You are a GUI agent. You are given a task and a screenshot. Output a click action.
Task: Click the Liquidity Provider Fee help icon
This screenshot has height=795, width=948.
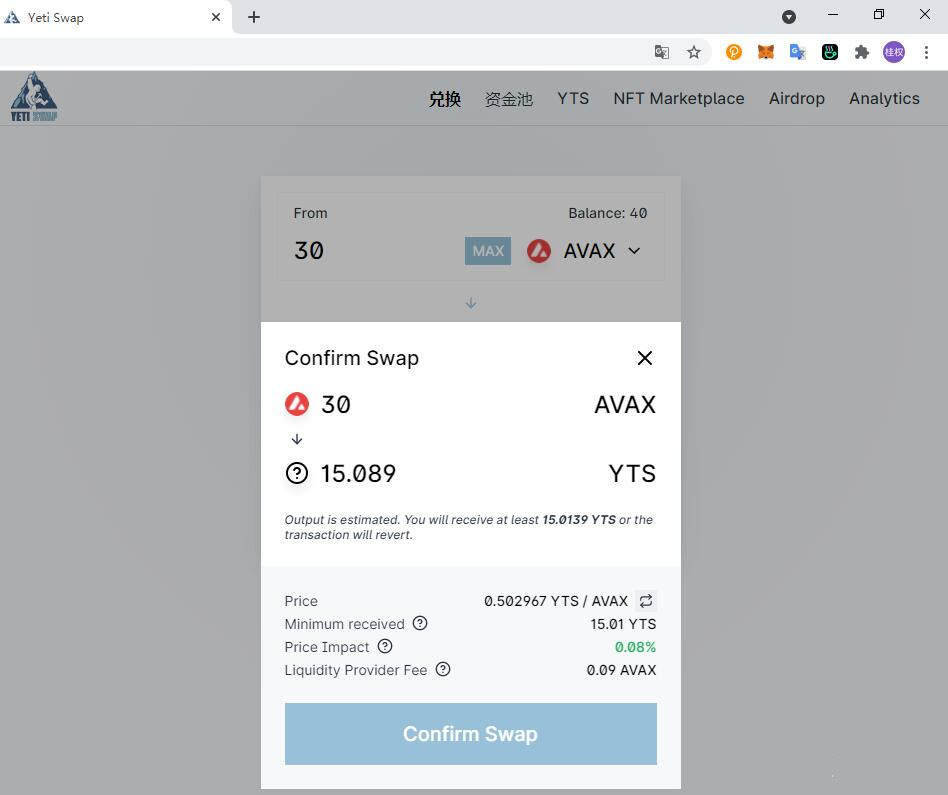443,669
